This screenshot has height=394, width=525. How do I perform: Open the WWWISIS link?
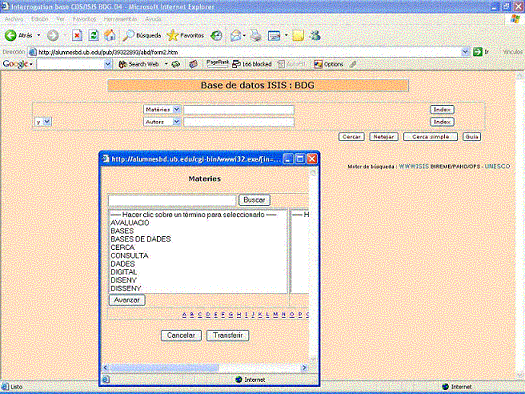[414, 166]
